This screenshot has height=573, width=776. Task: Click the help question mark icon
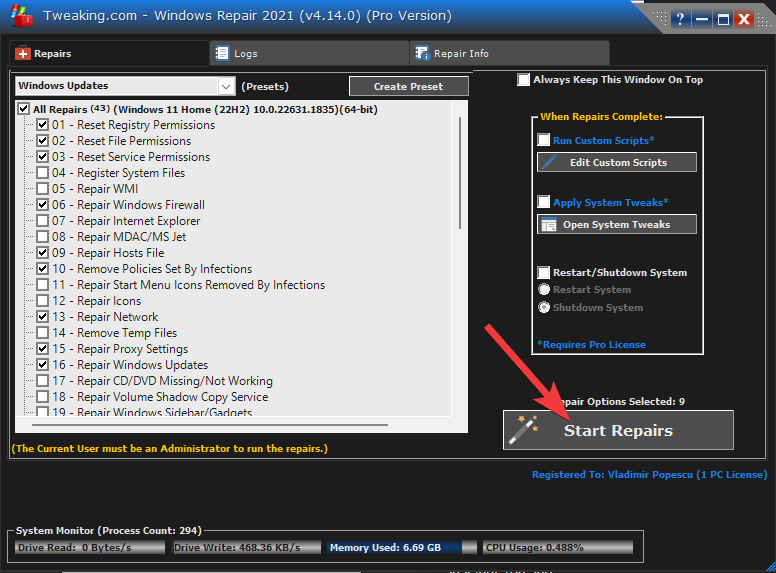pos(680,18)
